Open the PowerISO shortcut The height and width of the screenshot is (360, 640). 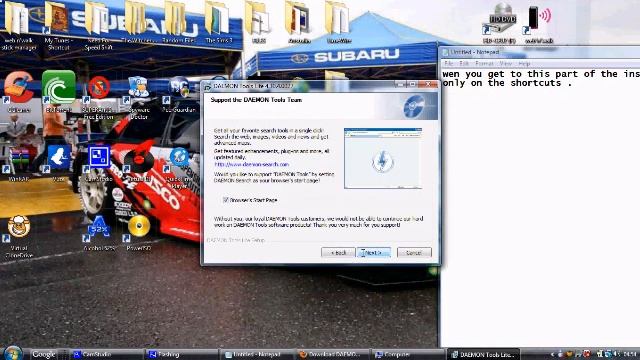(139, 232)
